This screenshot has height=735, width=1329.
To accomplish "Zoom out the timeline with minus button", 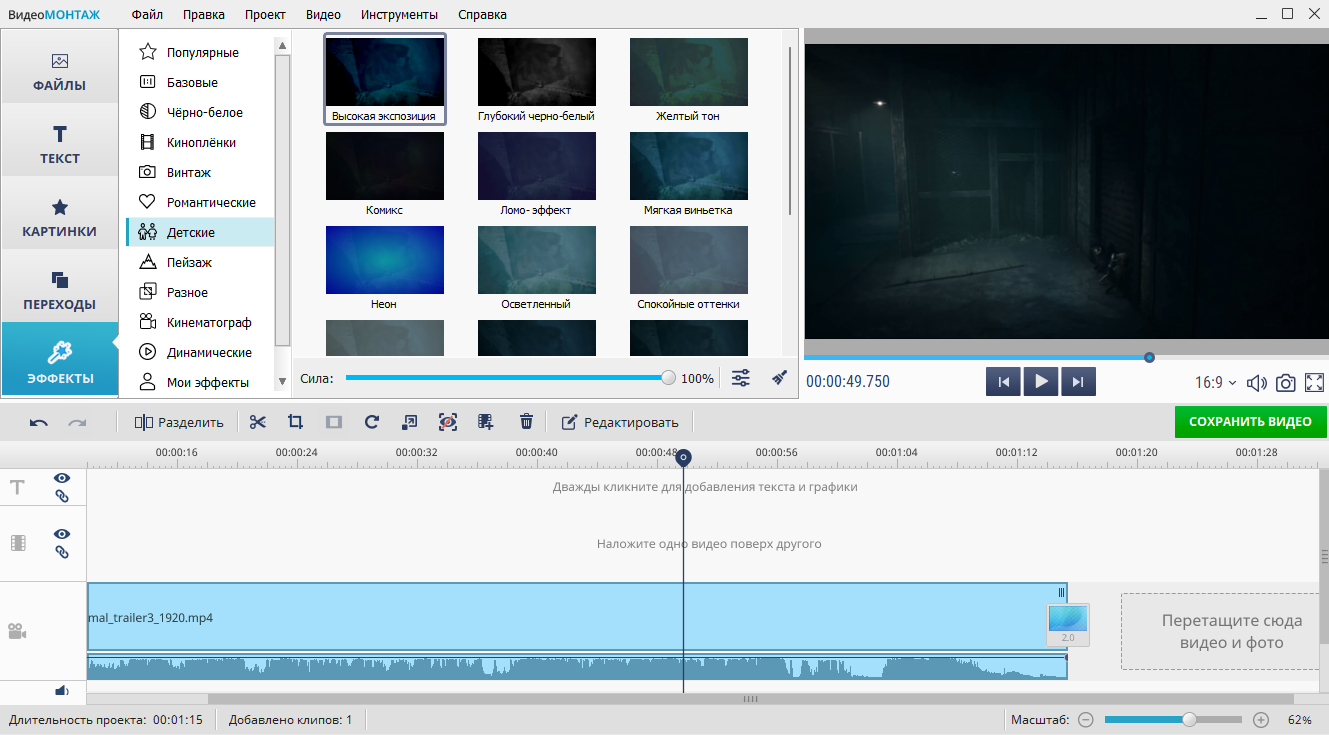I will (1086, 720).
